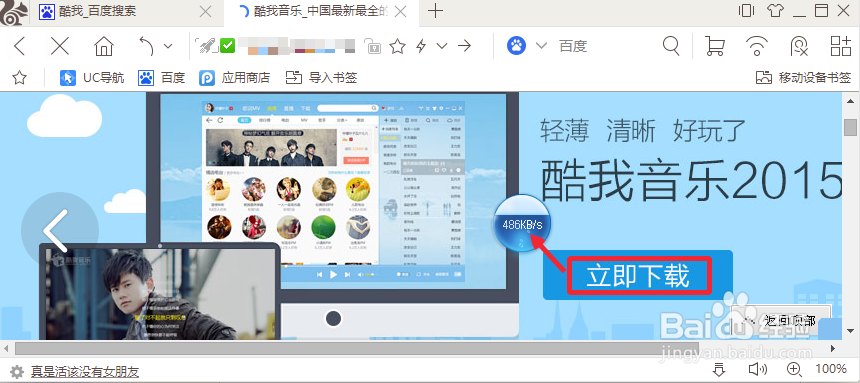Click the settings gear in status bar
The width and height of the screenshot is (860, 383).
point(17,371)
